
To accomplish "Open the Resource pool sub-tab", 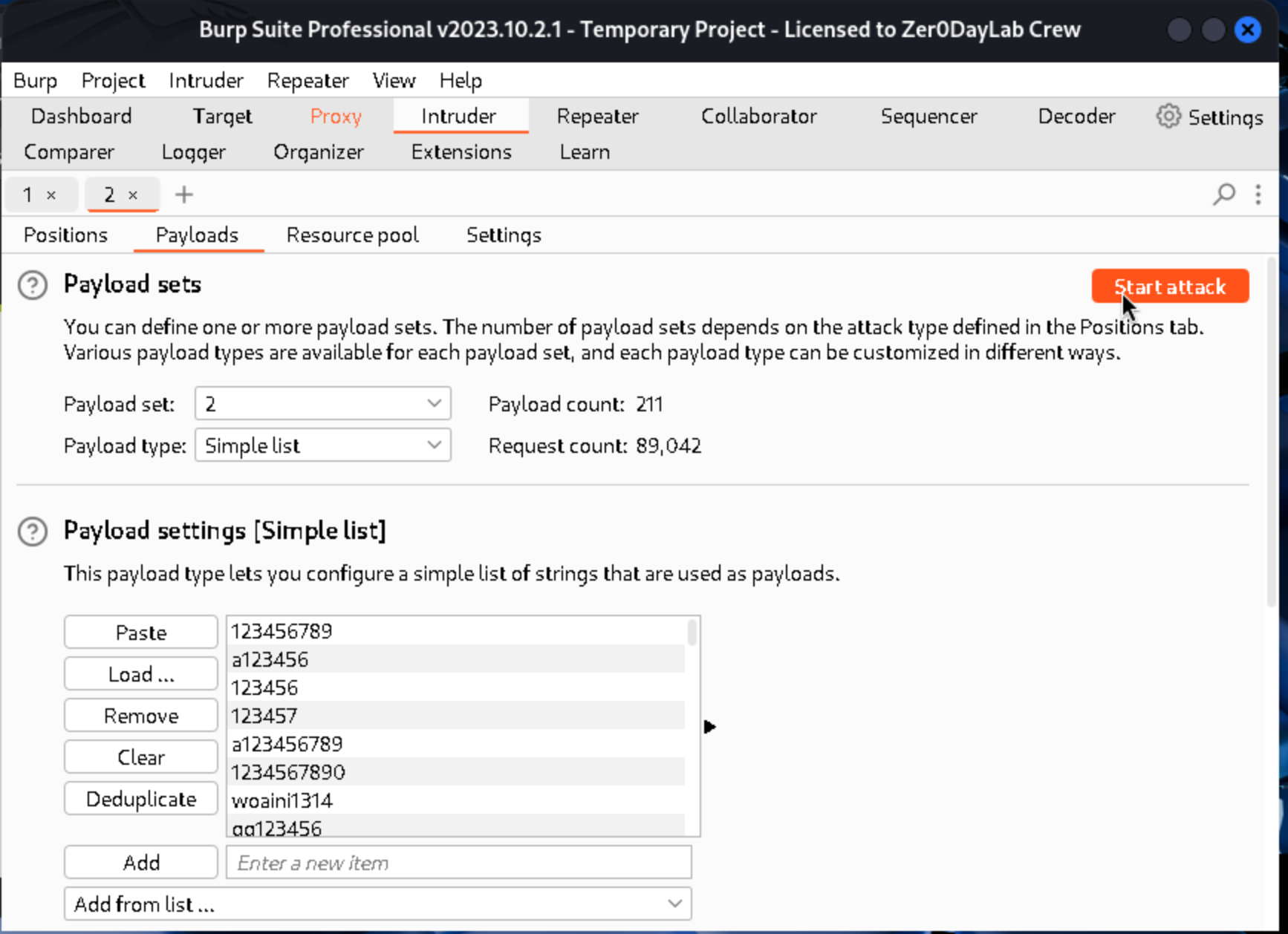I will coord(352,235).
